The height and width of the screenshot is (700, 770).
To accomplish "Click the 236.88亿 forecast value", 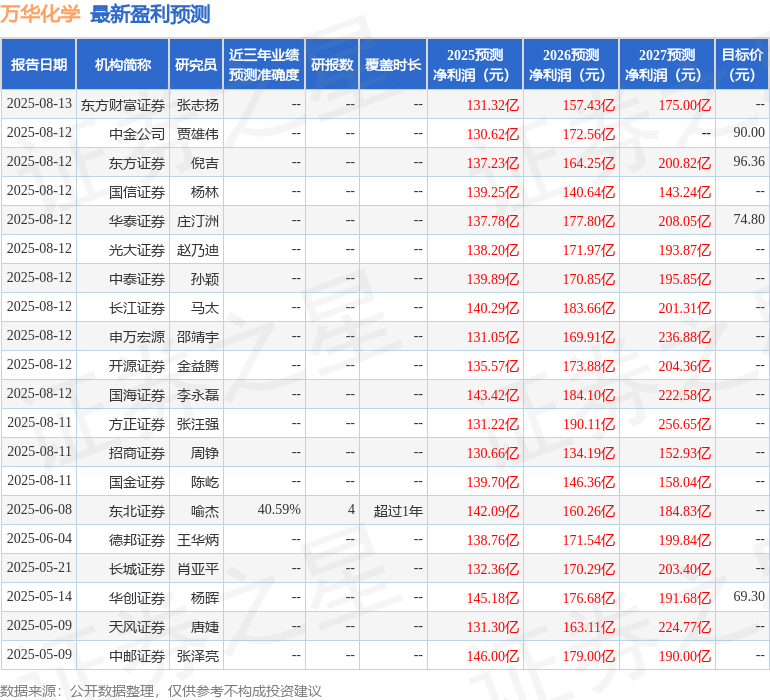I will pos(685,337).
